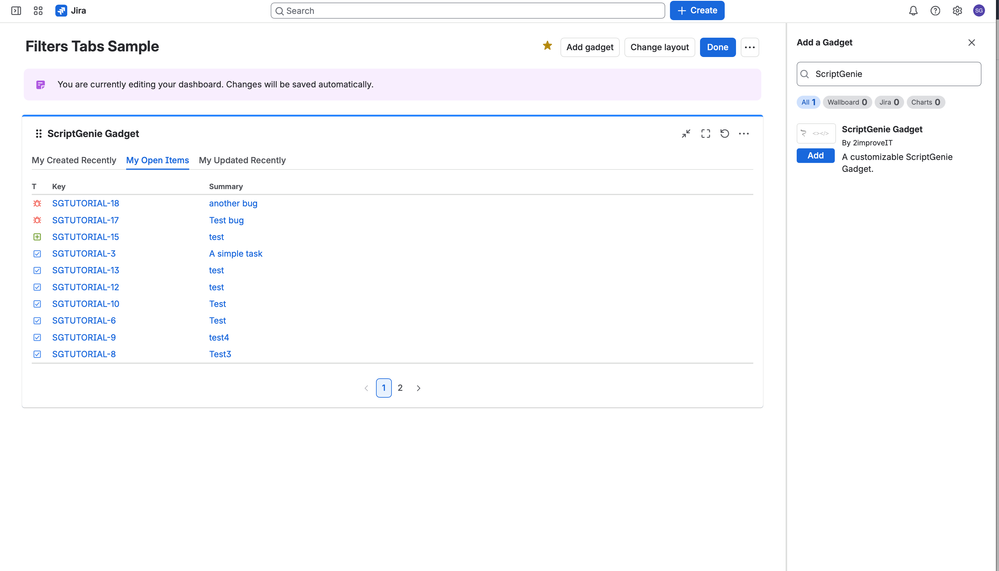Open issue SGTUTORIAL-8
Image resolution: width=999 pixels, height=571 pixels.
coord(83,354)
